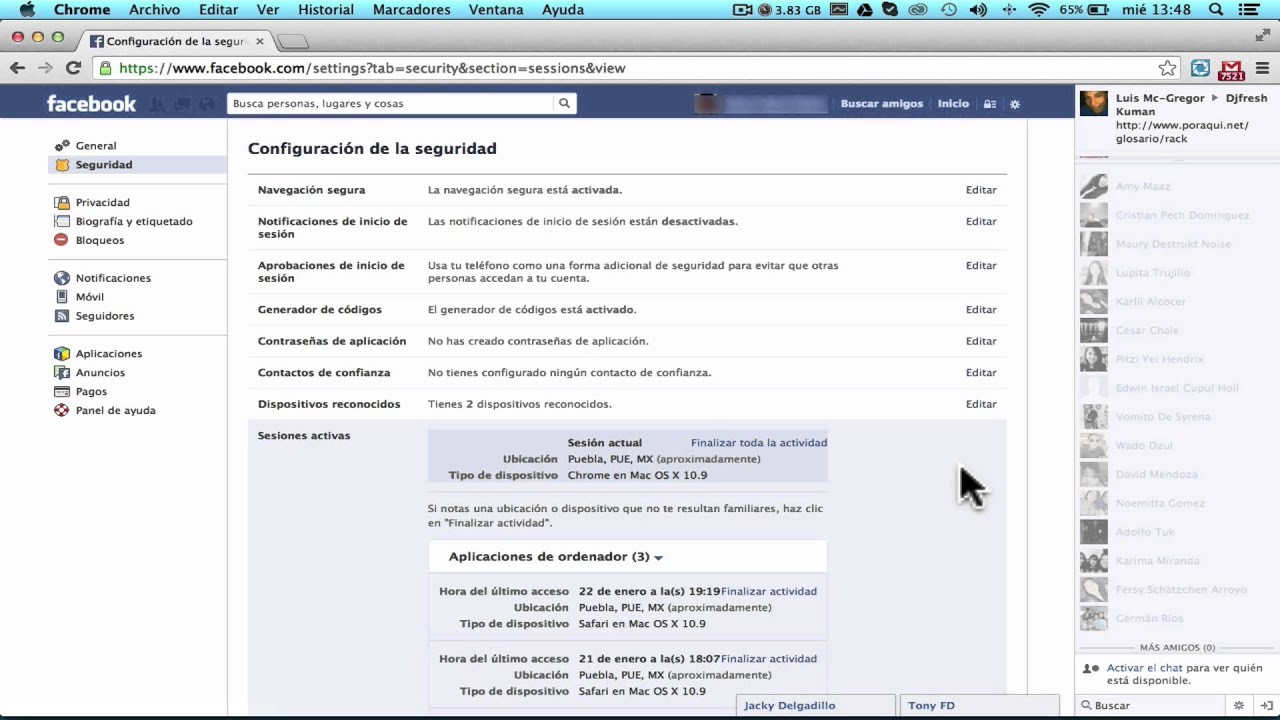Open the Anuncios icon
This screenshot has width=1280, height=720.
click(x=62, y=373)
